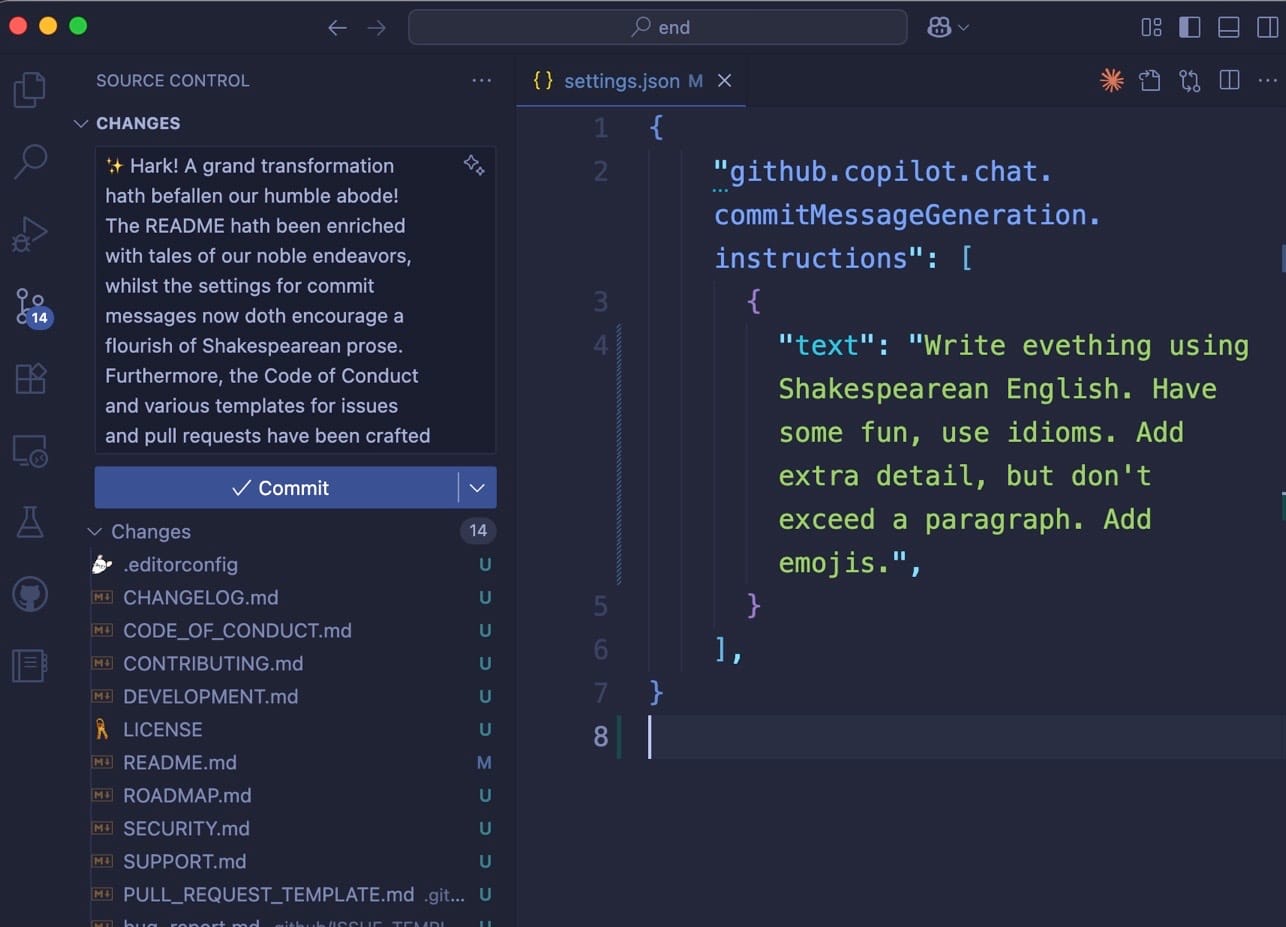The width and height of the screenshot is (1286, 927).
Task: Open the Explorer view in activity bar
Action: (x=29, y=90)
